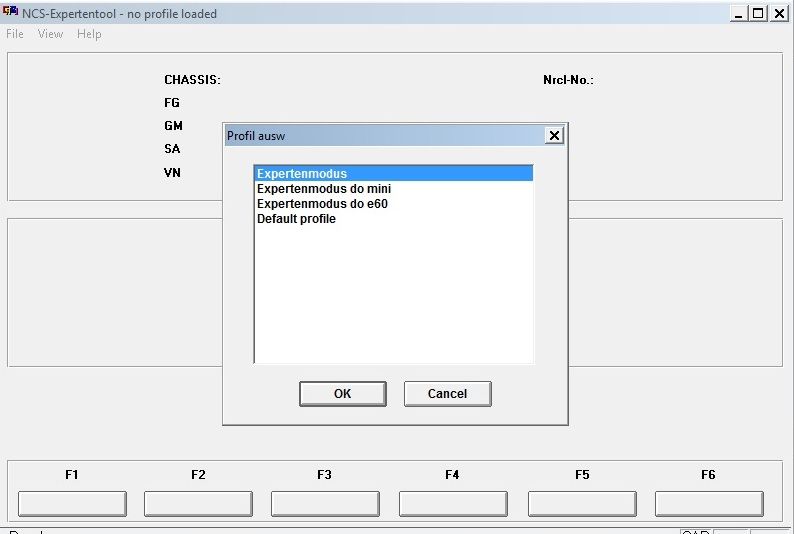Screen dimensions: 794x534
Task: Click the Nrcl-No.: label
Action: (x=568, y=80)
